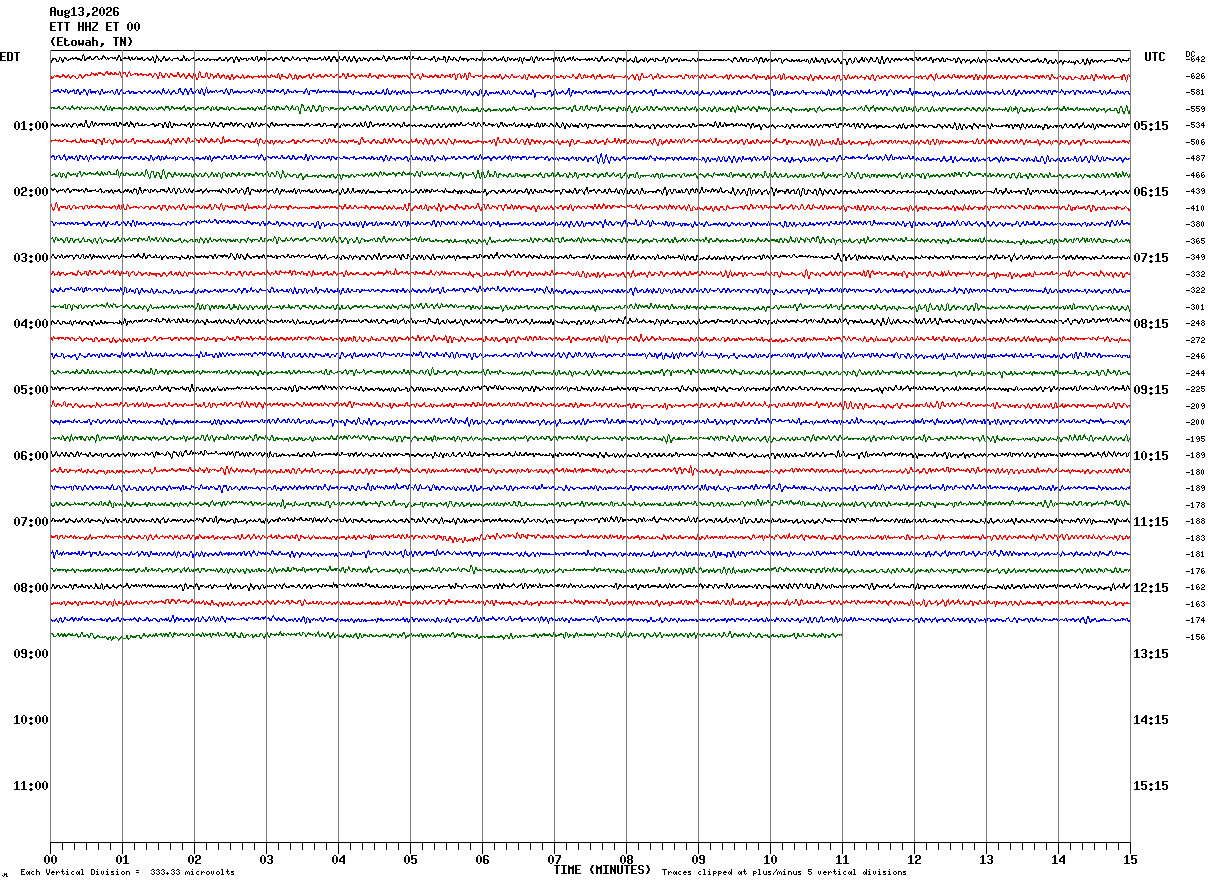Click the DC offset value '-365'
1210x886 pixels.
(x=1195, y=241)
